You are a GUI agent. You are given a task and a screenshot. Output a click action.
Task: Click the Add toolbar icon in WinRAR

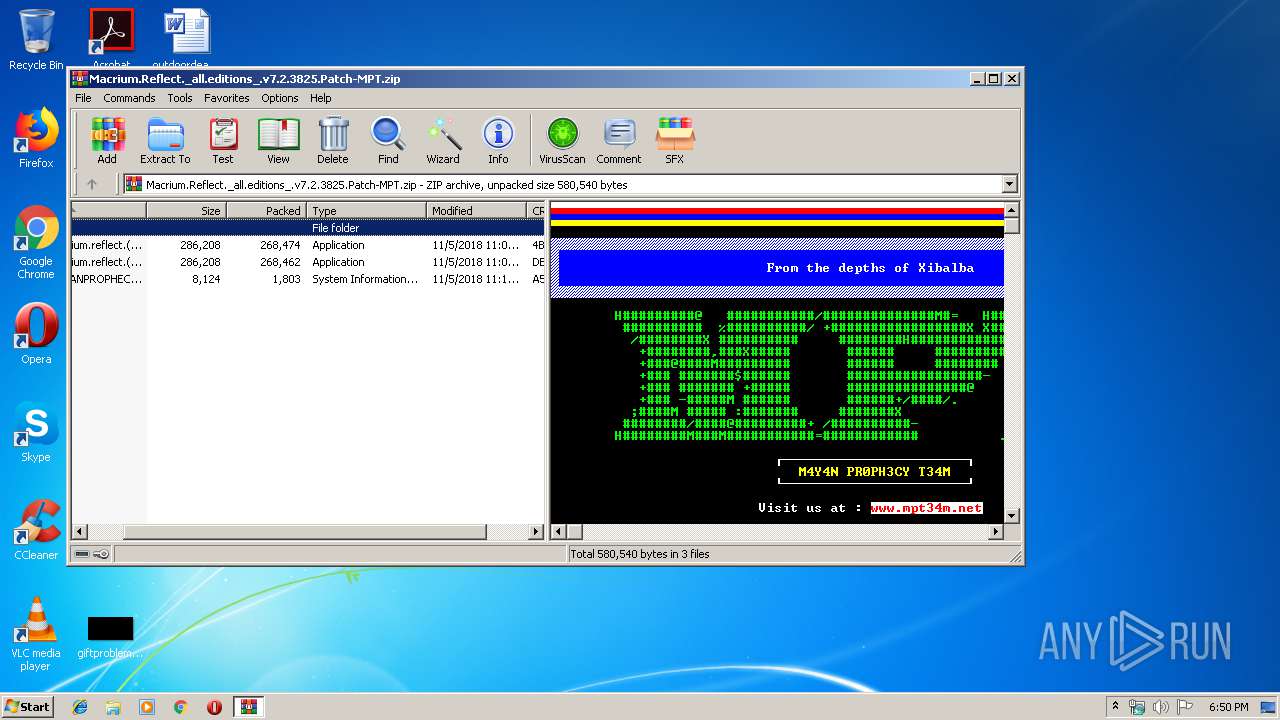tap(107, 140)
